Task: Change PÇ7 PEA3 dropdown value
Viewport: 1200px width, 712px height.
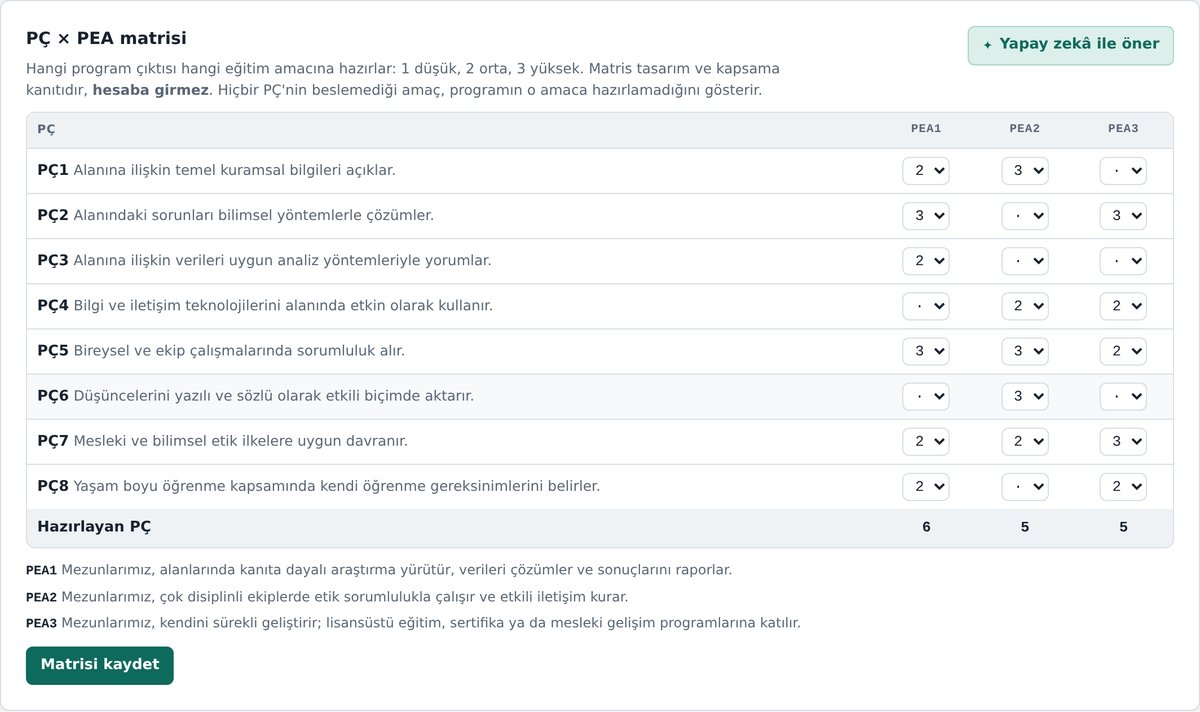Action: (x=1123, y=442)
